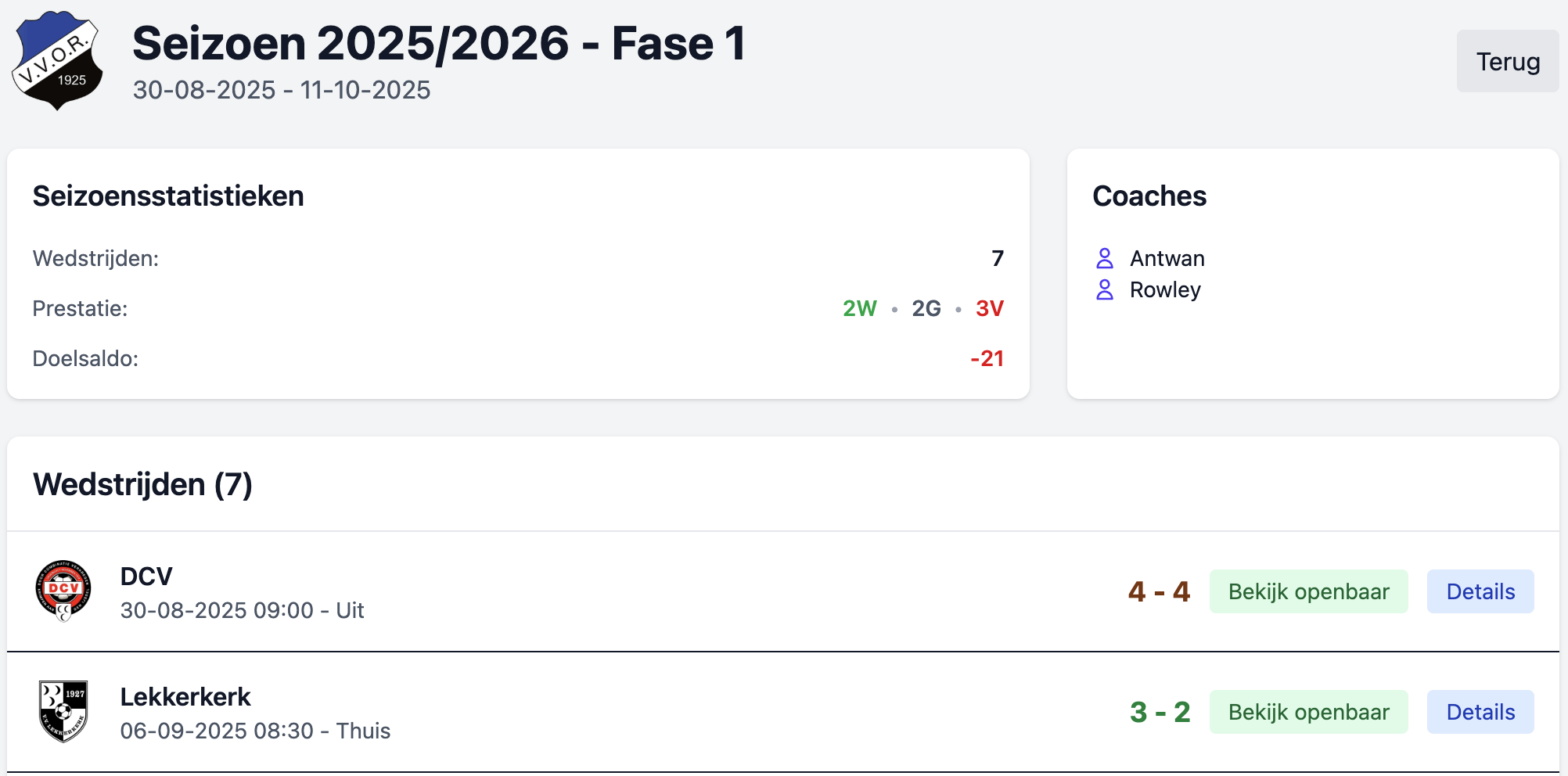Image resolution: width=1568 pixels, height=776 pixels.
Task: Click the Wedstrijden (7) heading
Action: click(x=142, y=484)
